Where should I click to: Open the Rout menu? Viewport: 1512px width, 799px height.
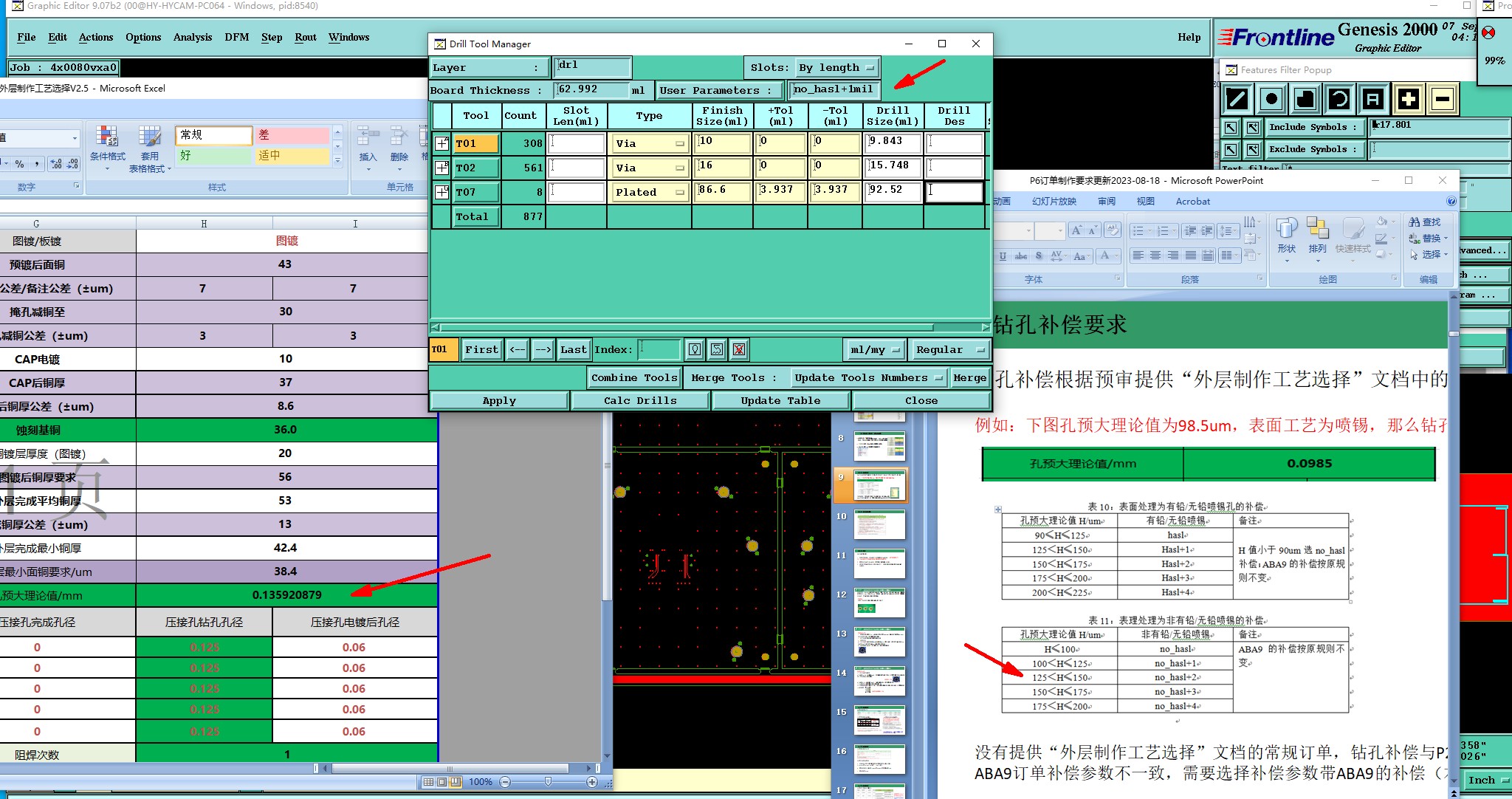click(306, 37)
